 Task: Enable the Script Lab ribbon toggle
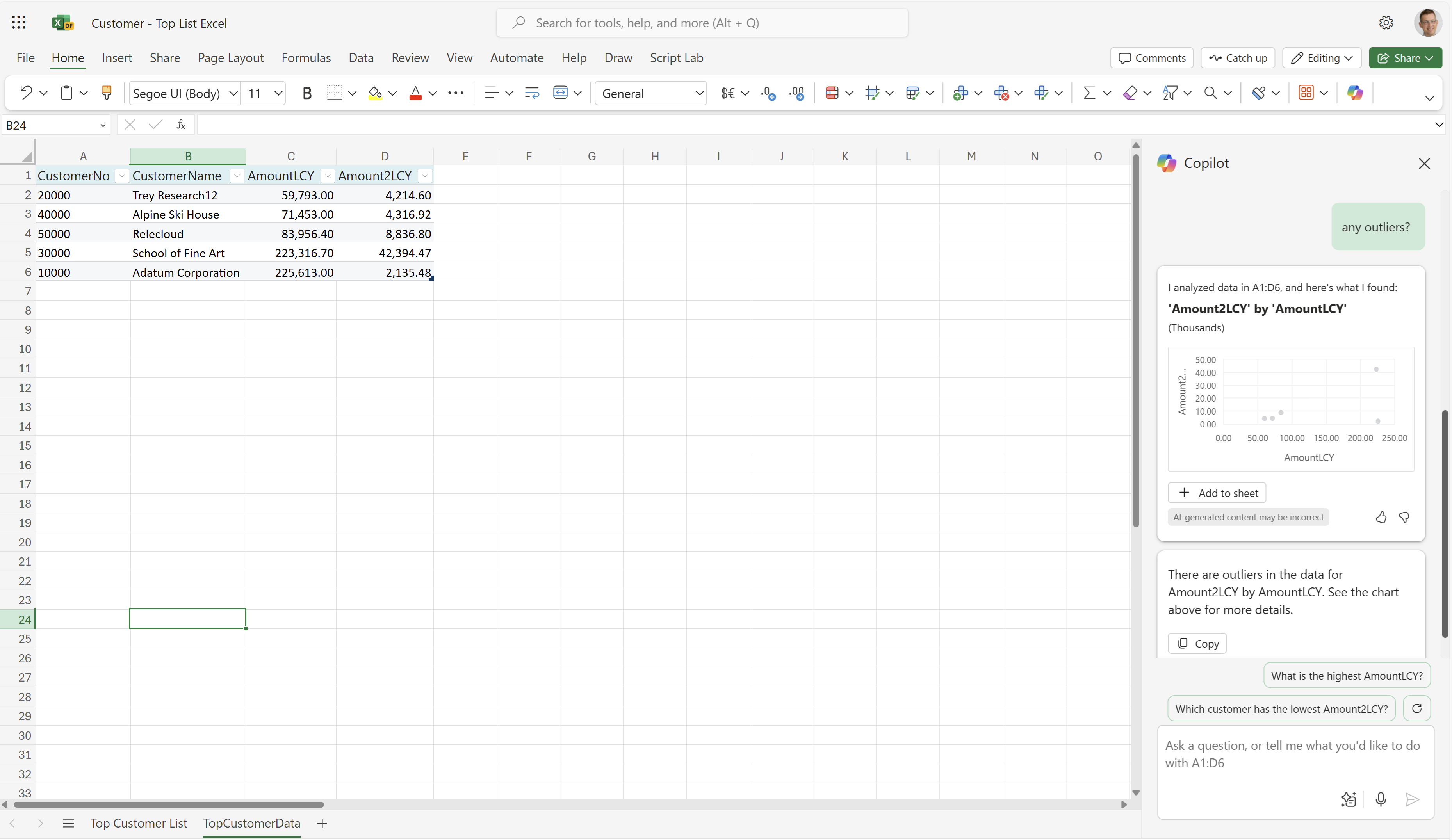point(676,57)
